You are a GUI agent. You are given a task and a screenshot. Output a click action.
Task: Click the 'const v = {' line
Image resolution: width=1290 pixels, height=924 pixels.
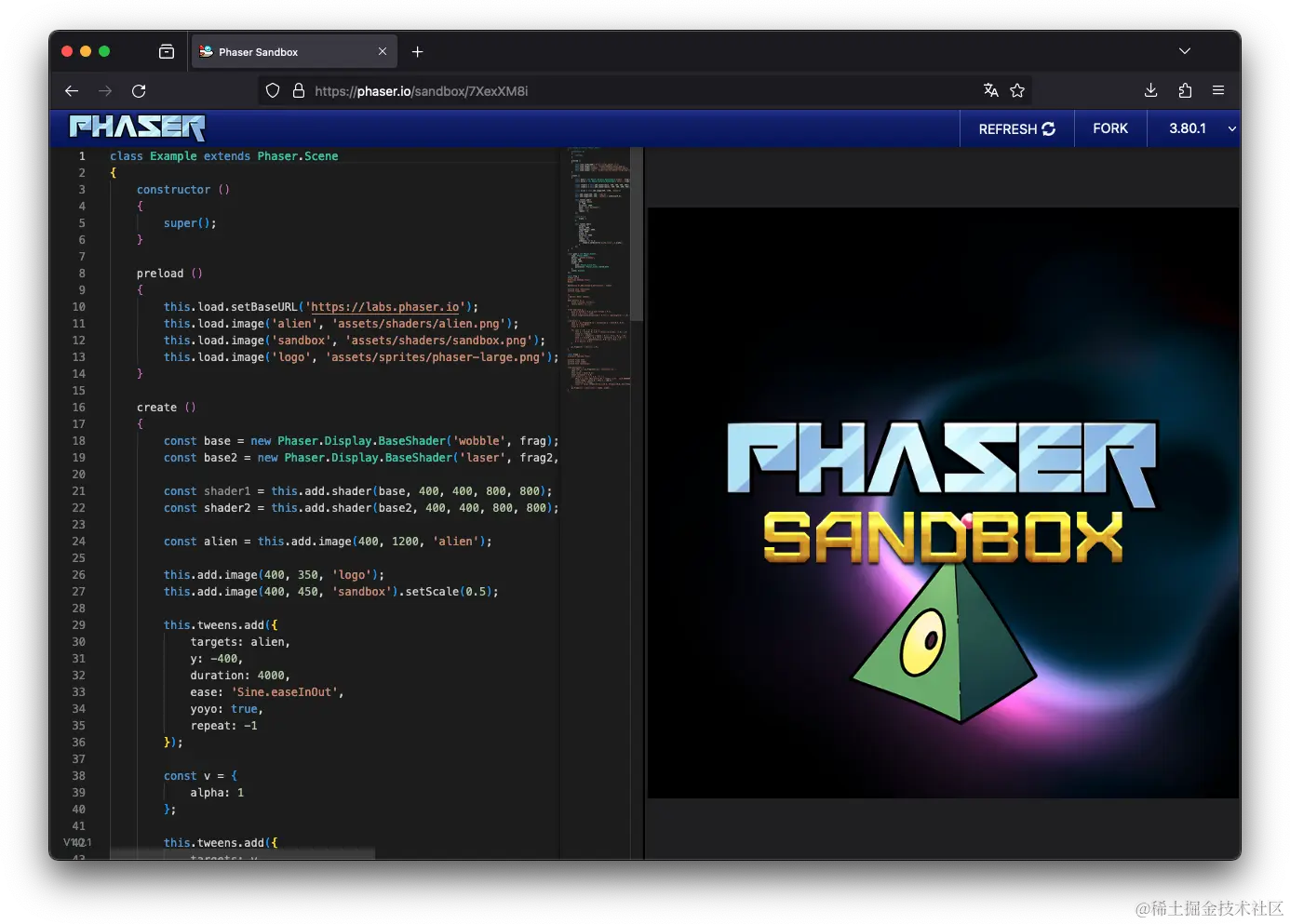[x=200, y=776]
